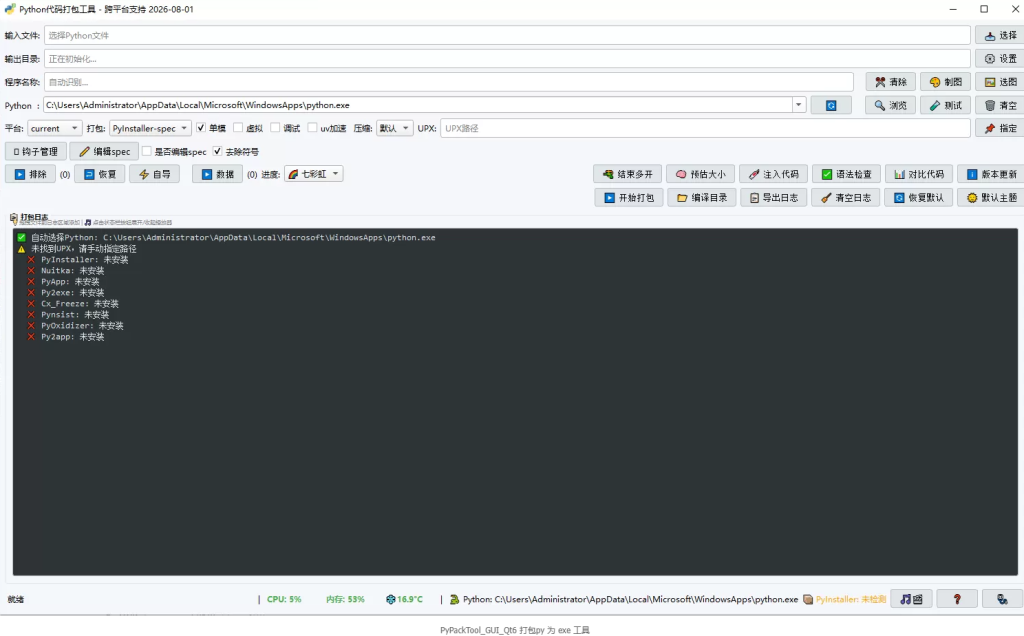Image resolution: width=1024 pixels, height=636 pixels.
Task: Click the 清空 trash button
Action: tap(999, 105)
